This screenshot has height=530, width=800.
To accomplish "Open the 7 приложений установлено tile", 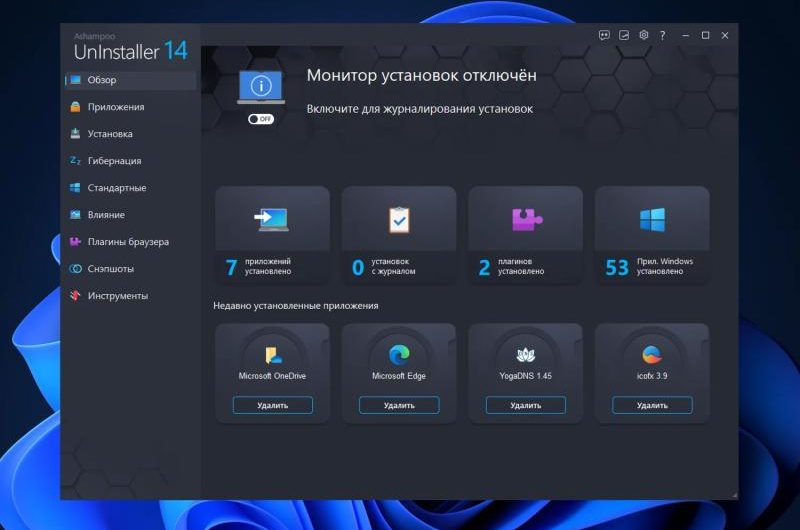I will point(272,235).
